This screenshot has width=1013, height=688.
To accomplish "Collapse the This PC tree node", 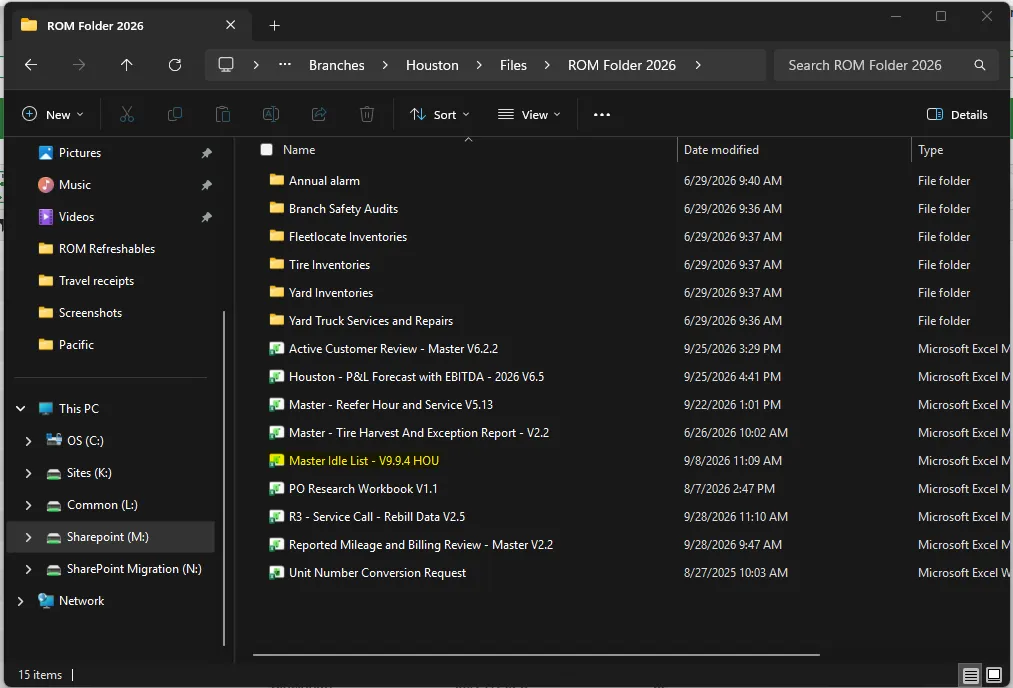I will coord(21,409).
